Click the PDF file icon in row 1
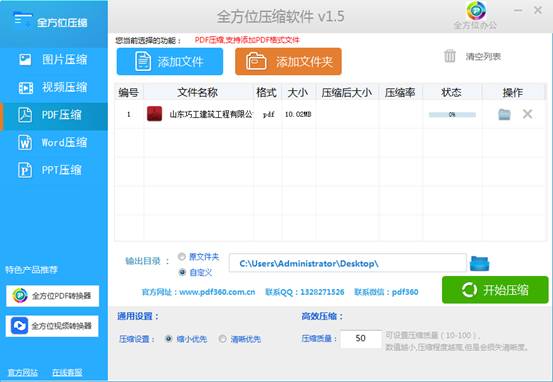Screen dimensions: 553x382 point(154,114)
